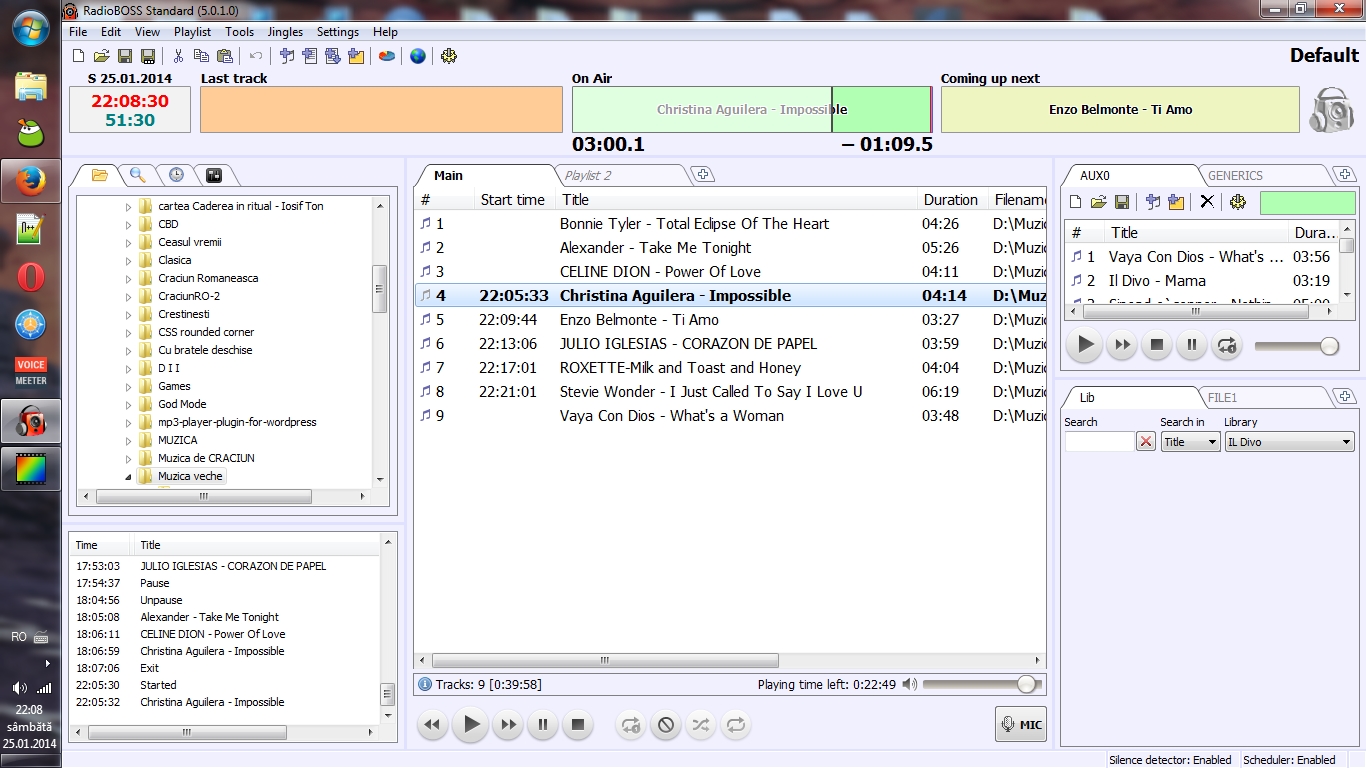Toggle stop-after-track (no-entry) button
The height and width of the screenshot is (768, 1366).
666,725
